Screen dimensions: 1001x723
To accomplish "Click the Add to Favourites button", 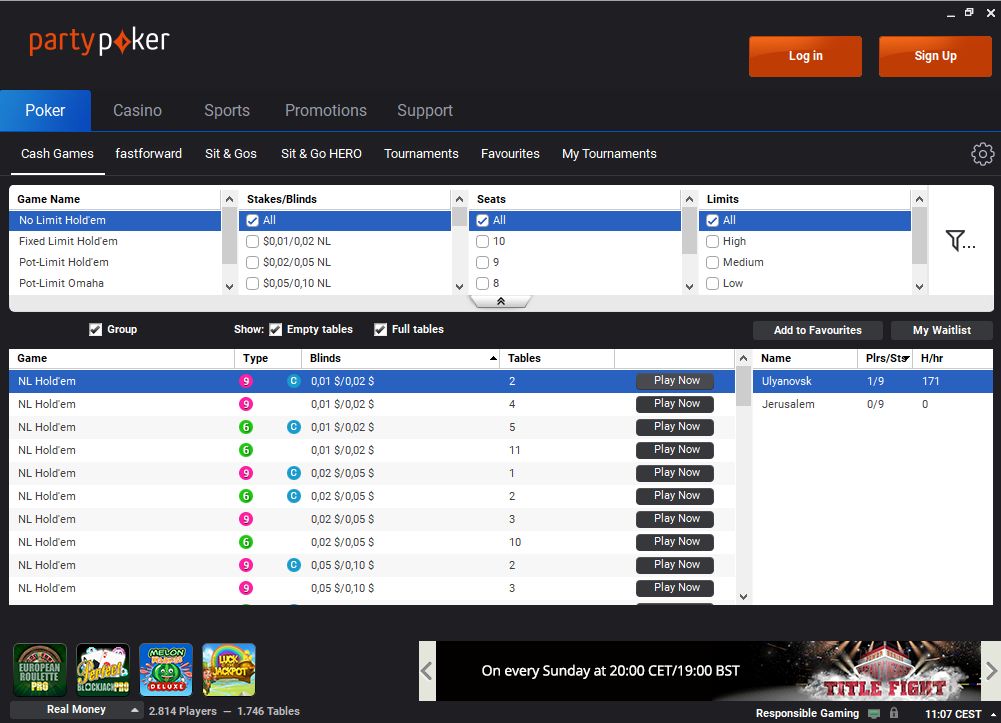I will (817, 330).
